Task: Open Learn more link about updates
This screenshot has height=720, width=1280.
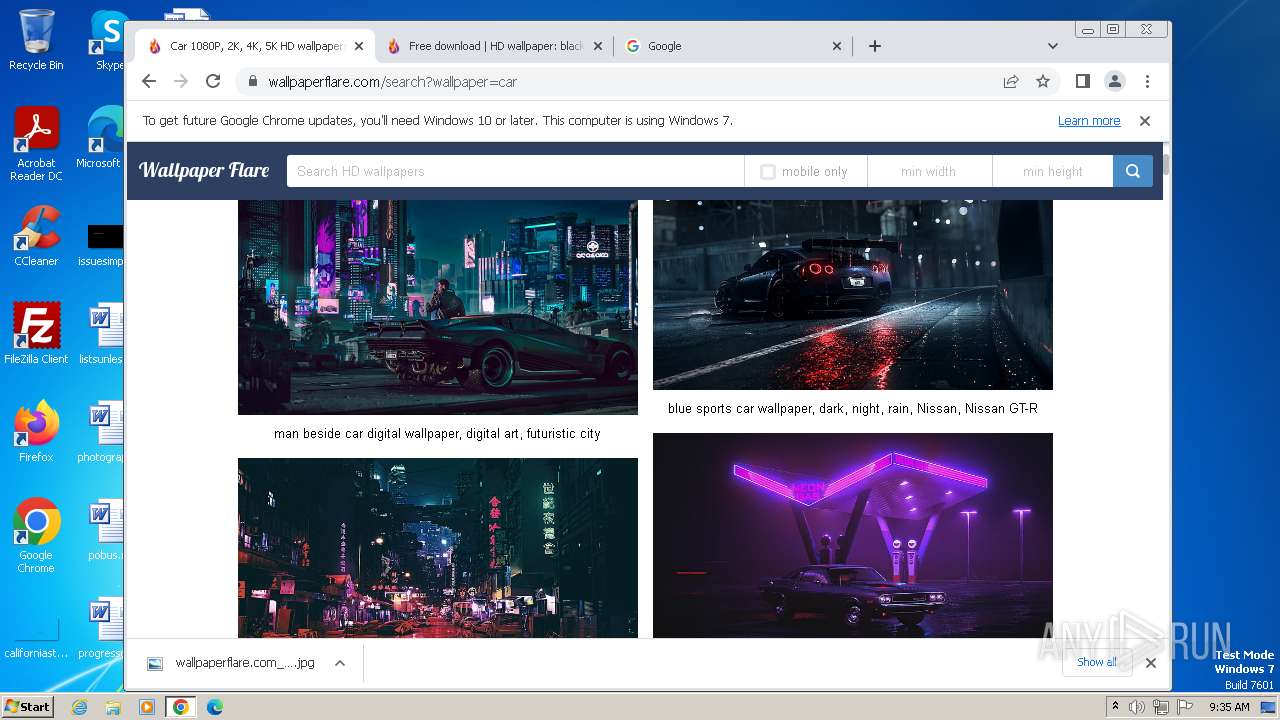Action: 1089,121
